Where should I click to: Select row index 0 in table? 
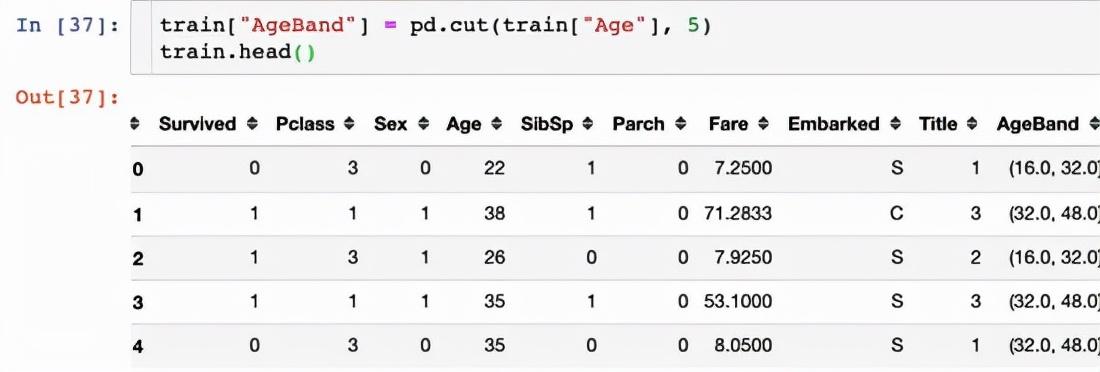pos(138,169)
